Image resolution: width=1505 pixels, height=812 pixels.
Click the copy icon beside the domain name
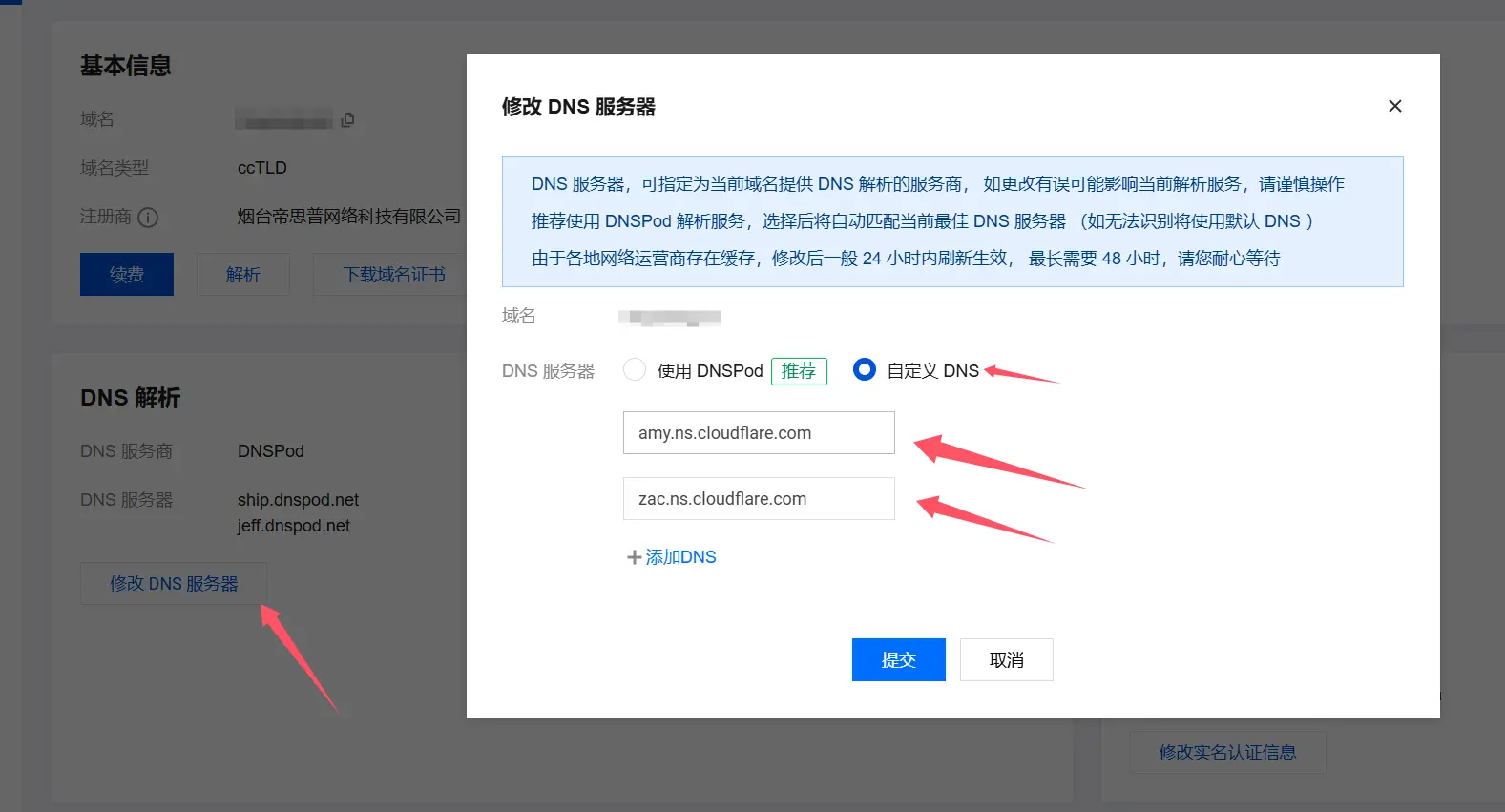click(x=348, y=119)
